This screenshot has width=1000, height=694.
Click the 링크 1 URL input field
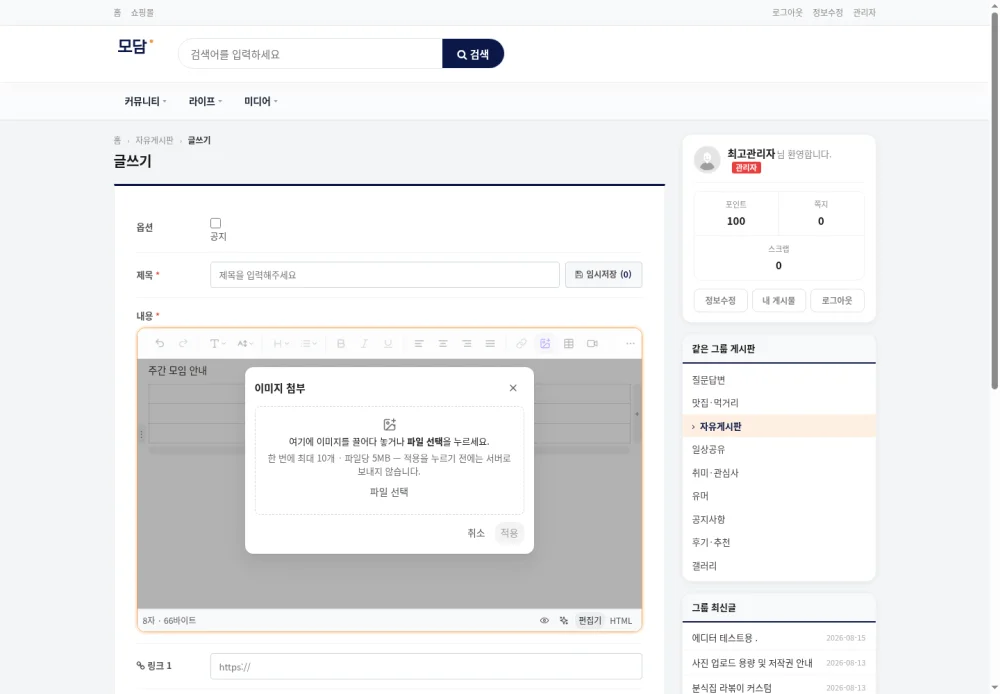coord(426,667)
